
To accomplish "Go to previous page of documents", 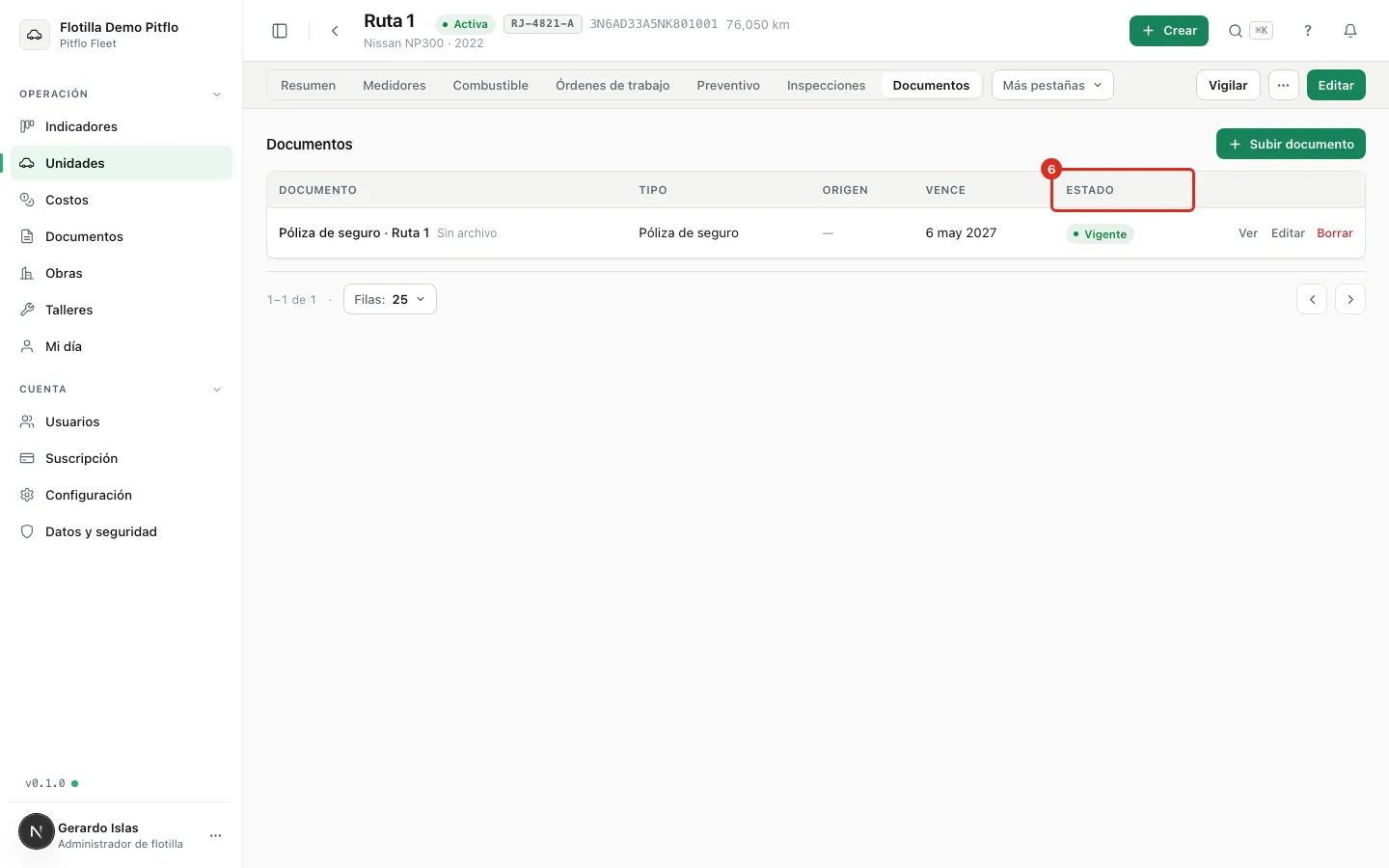I will 1312,299.
